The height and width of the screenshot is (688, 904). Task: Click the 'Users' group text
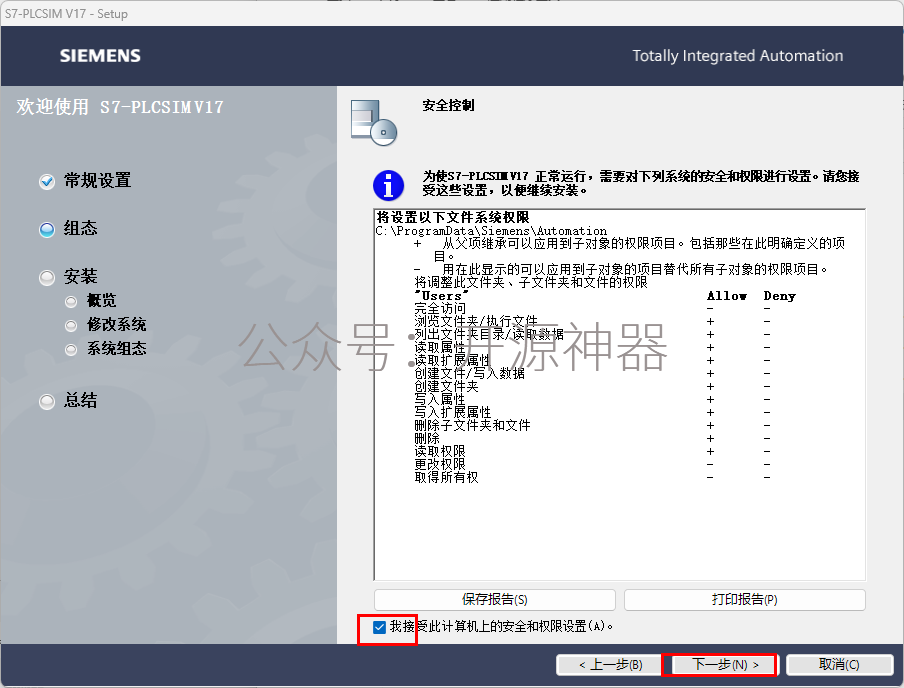(441, 296)
